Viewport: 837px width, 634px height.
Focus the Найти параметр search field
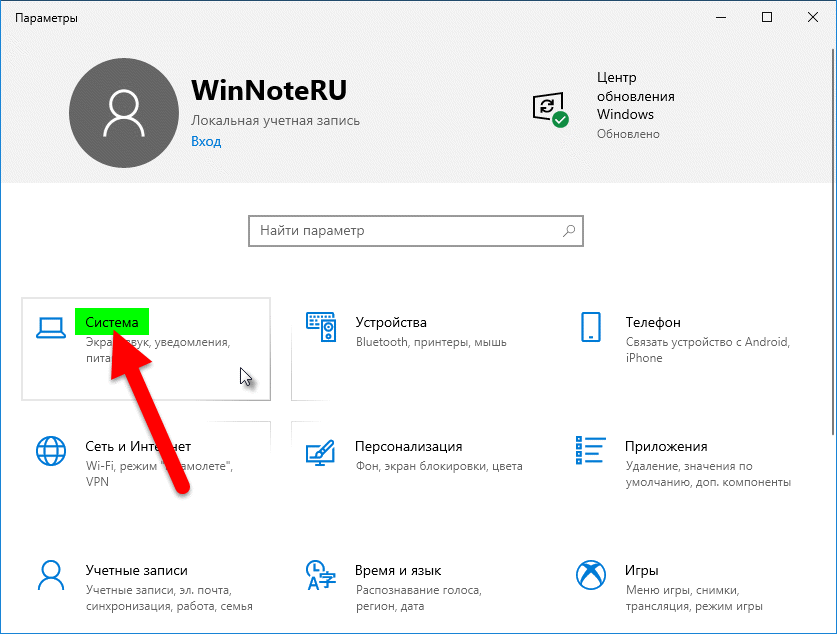[416, 231]
